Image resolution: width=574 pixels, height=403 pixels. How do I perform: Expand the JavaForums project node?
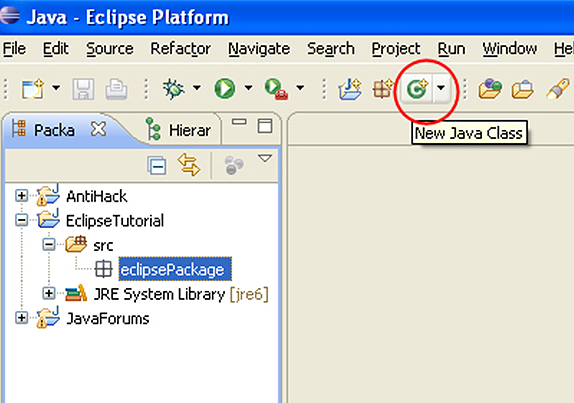coord(21,318)
